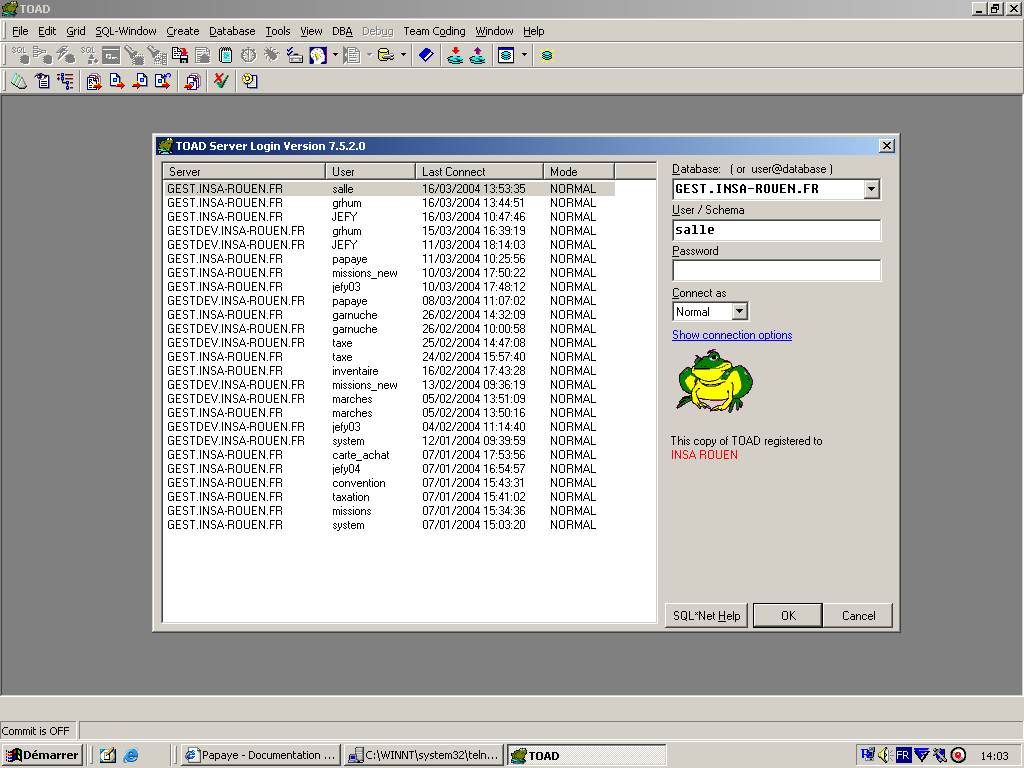Click the colored pencils icon in second toolbar
1024x768 pixels.
point(19,81)
